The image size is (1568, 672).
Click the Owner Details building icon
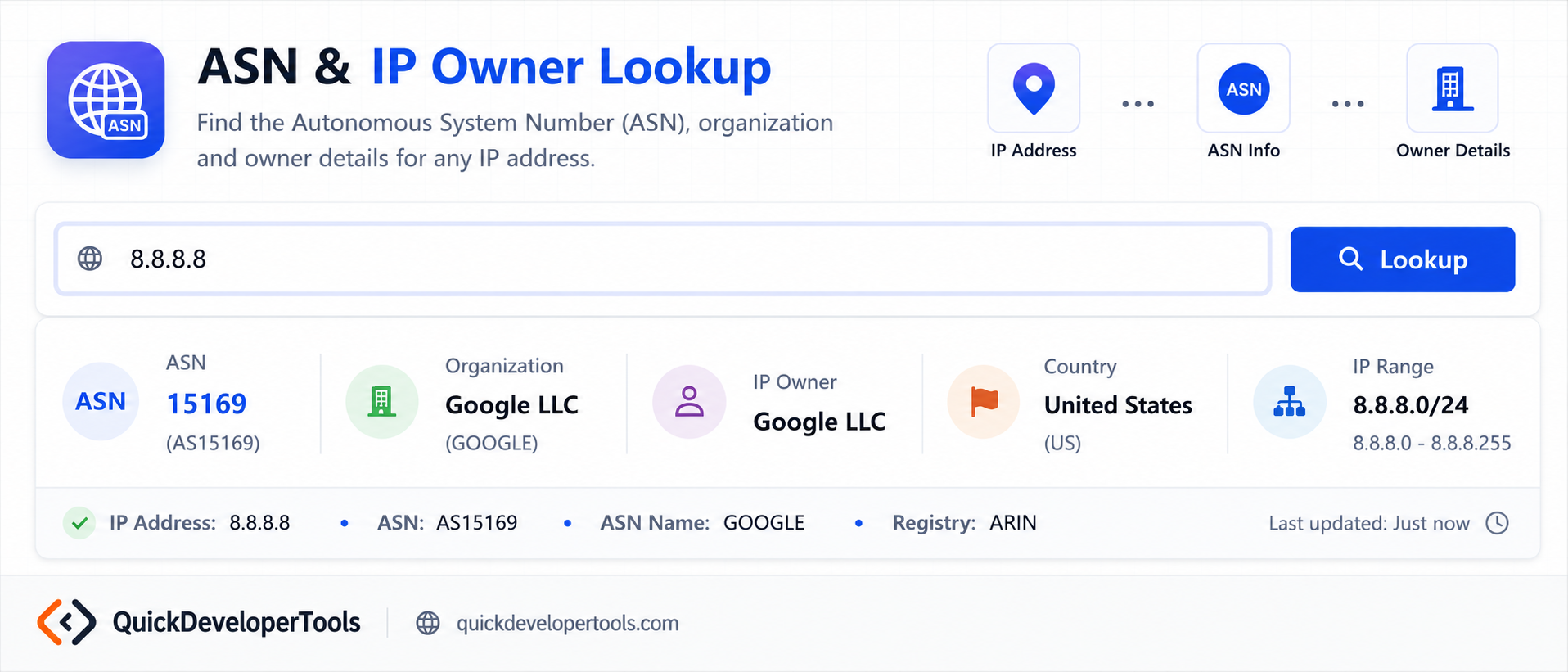[1453, 88]
